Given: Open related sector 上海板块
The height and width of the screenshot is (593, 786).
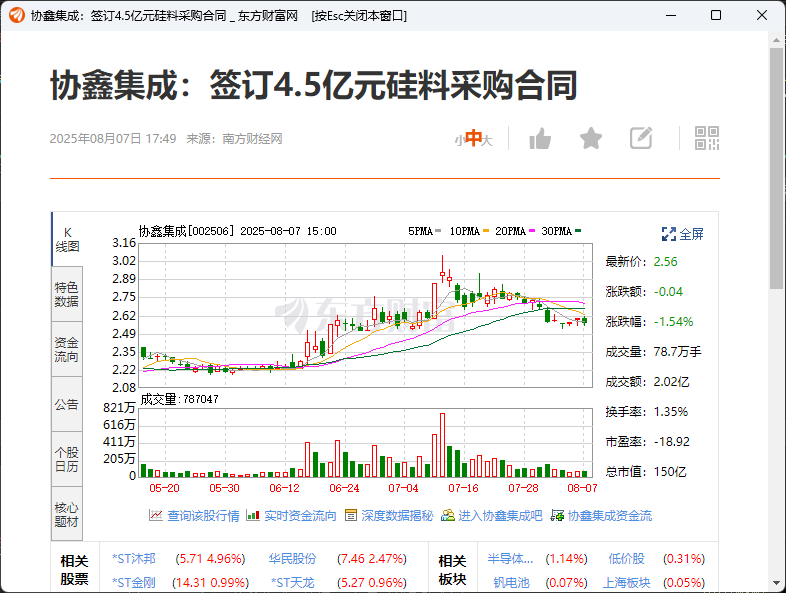Looking at the screenshot, I should point(627,582).
